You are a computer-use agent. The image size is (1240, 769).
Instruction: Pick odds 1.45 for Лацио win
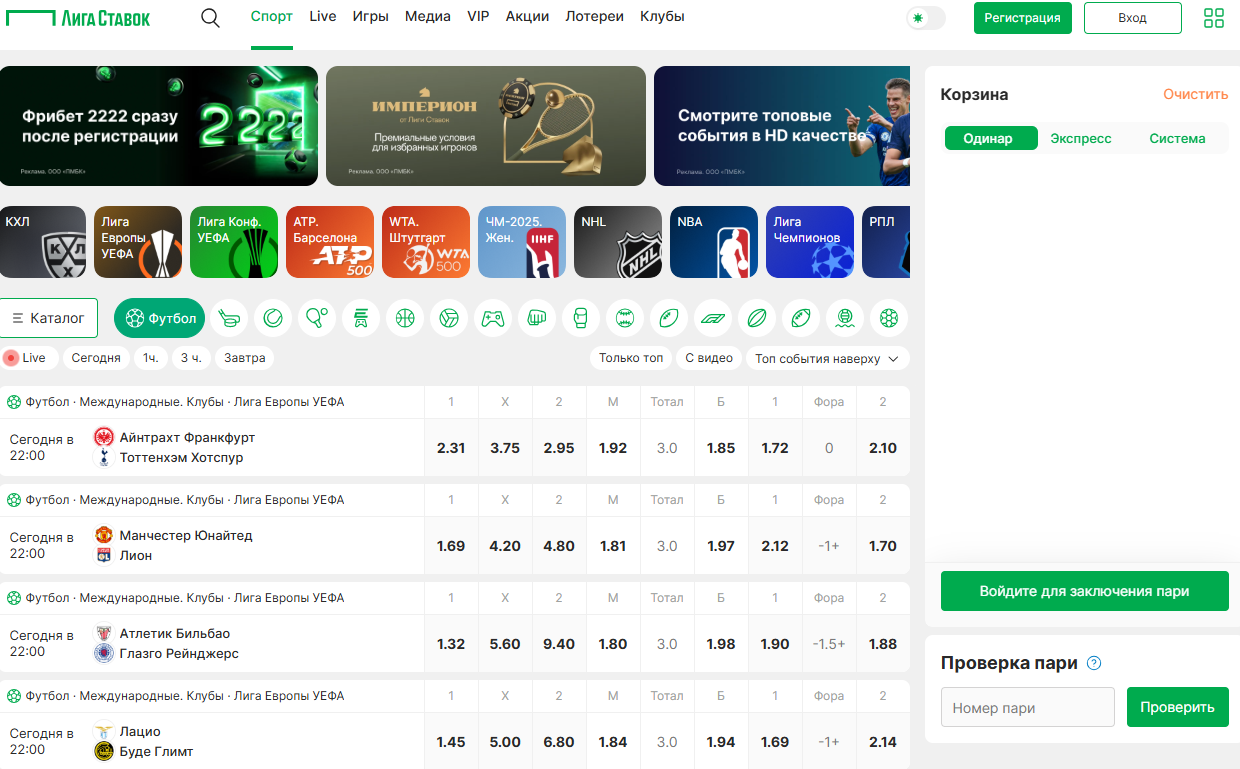tap(451, 742)
